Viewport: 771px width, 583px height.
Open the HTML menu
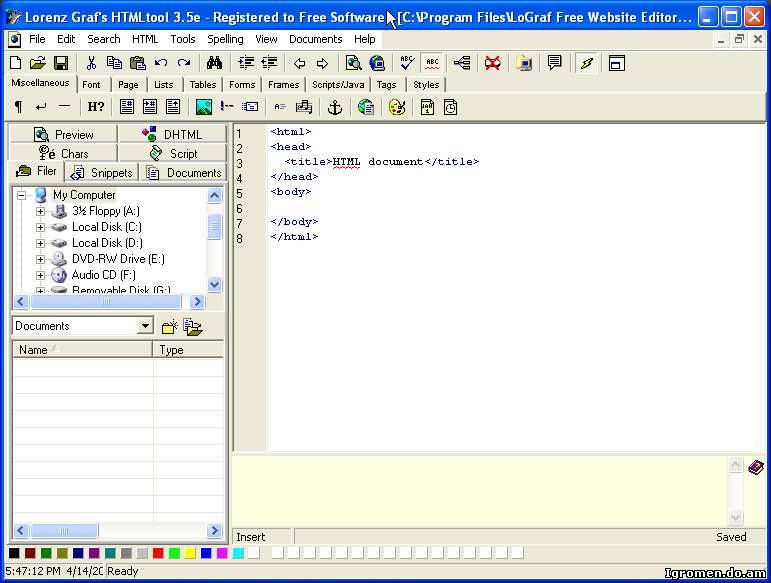(145, 39)
